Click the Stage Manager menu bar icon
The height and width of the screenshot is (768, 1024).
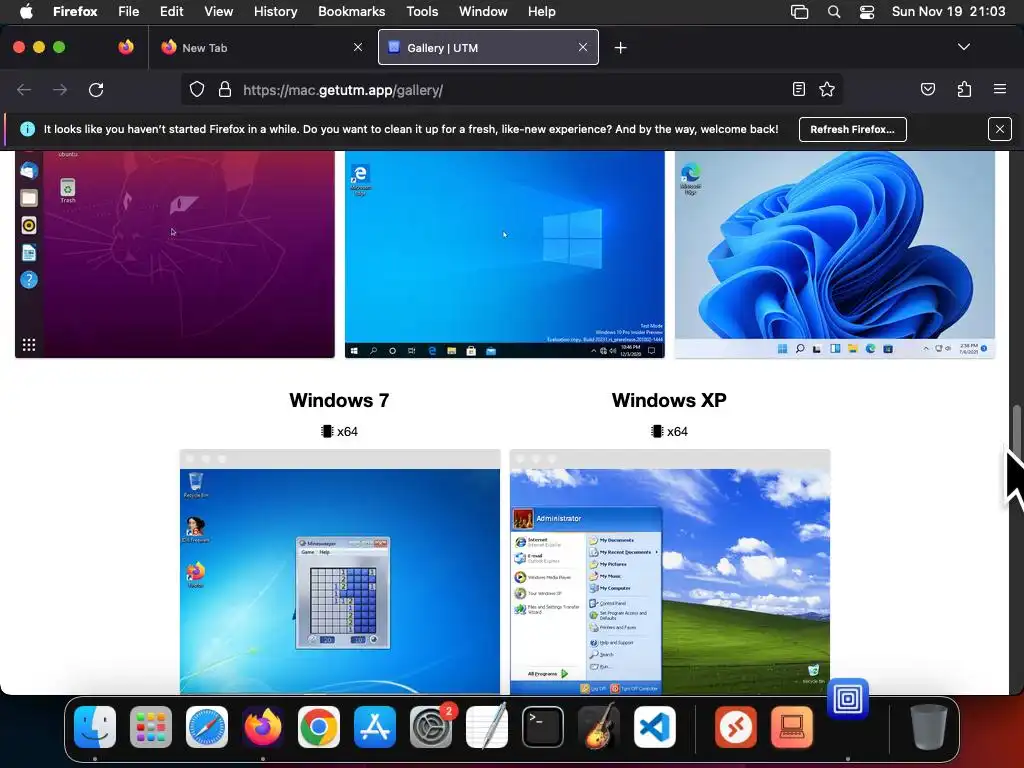(x=799, y=11)
